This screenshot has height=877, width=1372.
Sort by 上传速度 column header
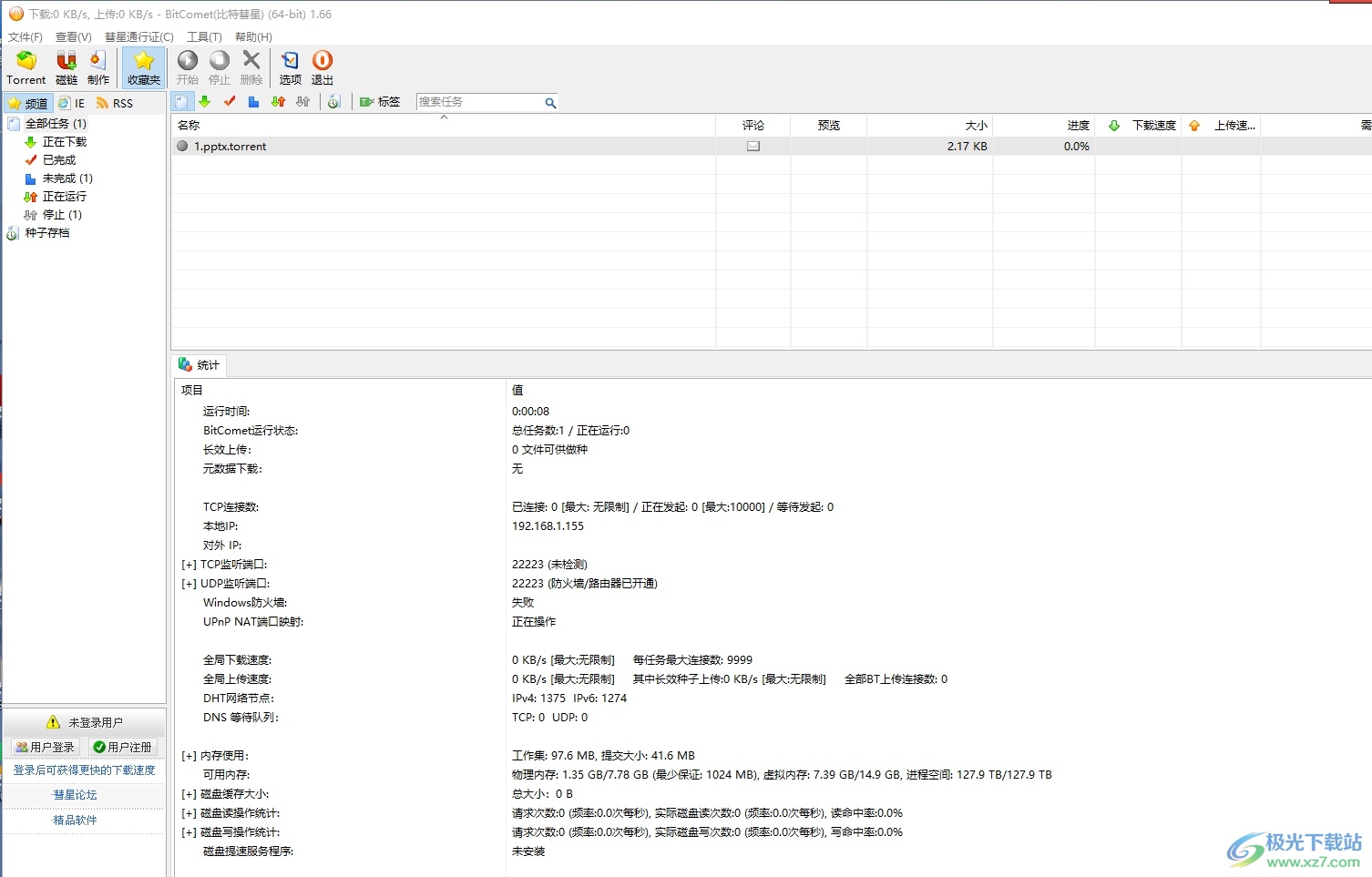coord(1221,125)
